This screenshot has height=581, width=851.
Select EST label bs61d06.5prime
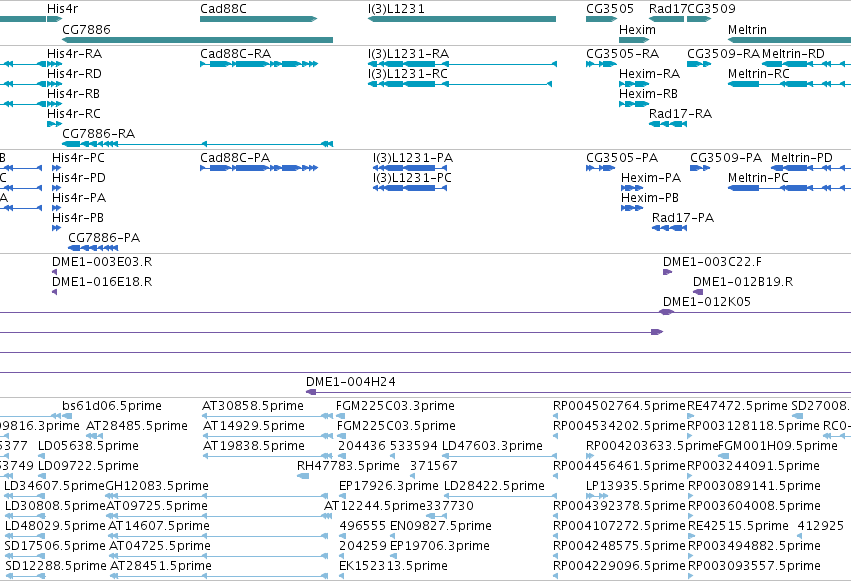coord(112,406)
